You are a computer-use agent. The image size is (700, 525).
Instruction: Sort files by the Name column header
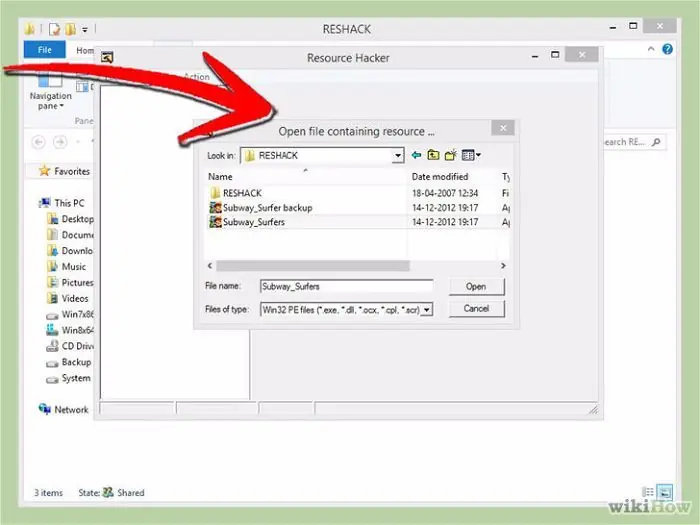pyautogui.click(x=220, y=177)
